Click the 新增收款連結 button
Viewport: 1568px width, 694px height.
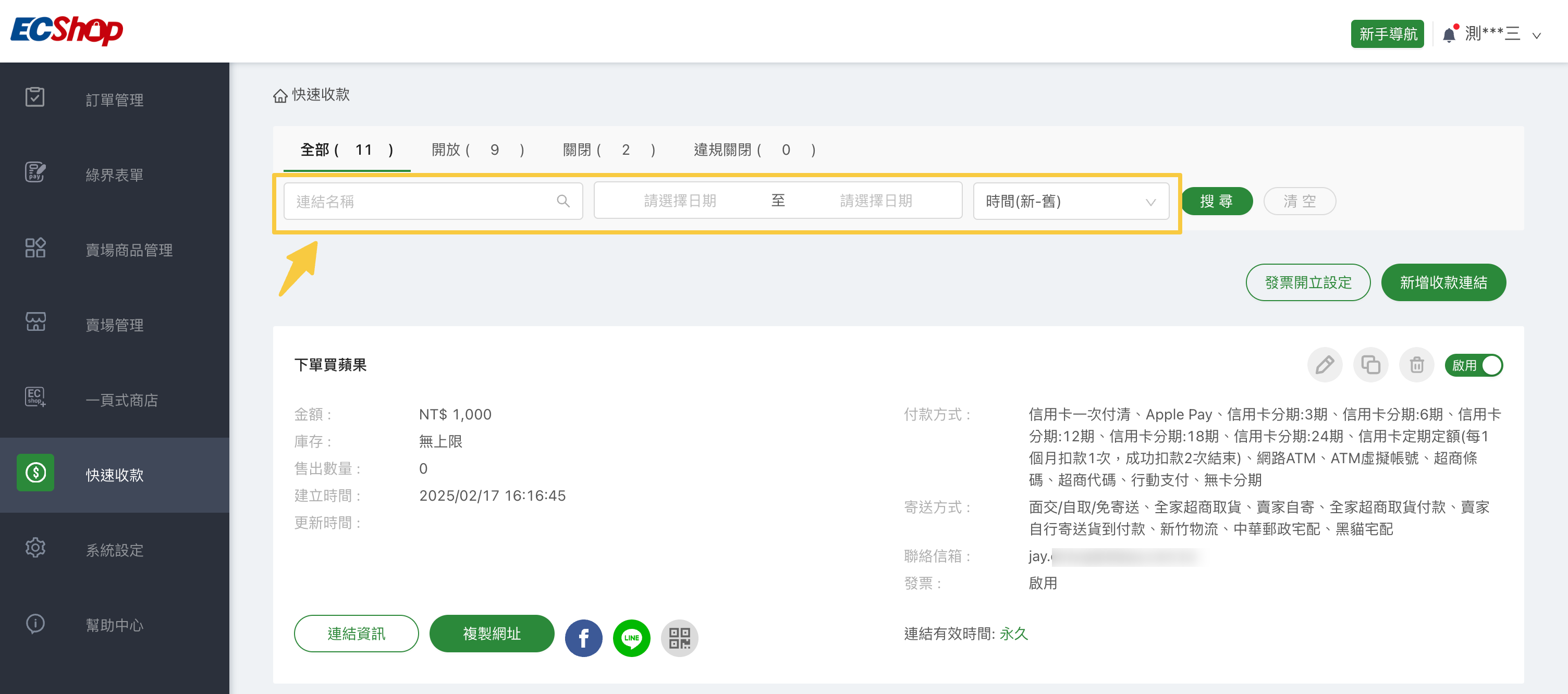(x=1444, y=282)
